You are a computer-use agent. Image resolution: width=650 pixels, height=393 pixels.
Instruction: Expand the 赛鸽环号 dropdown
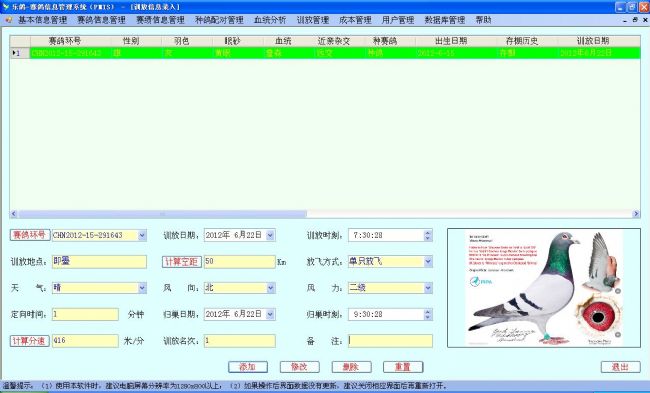tap(142, 235)
